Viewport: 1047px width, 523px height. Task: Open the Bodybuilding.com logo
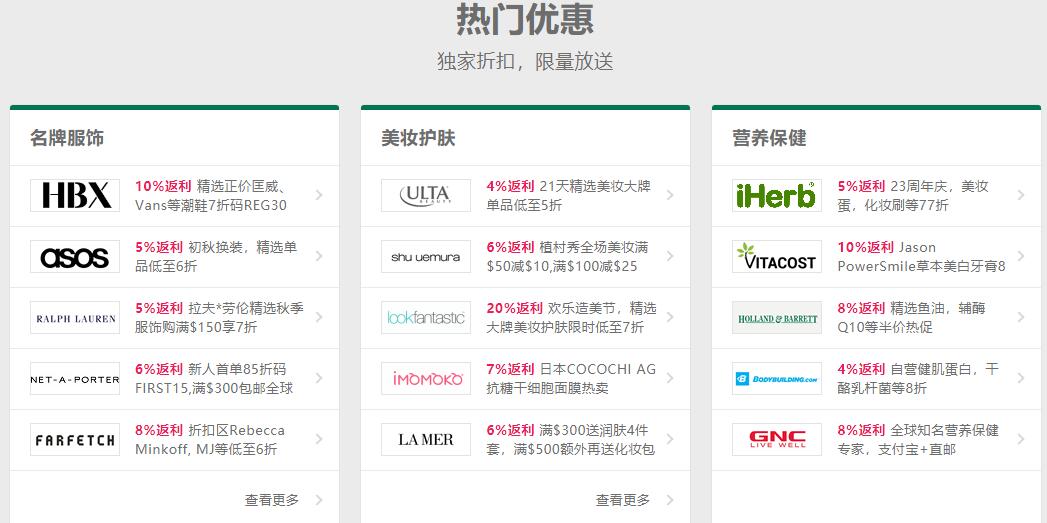(x=777, y=379)
